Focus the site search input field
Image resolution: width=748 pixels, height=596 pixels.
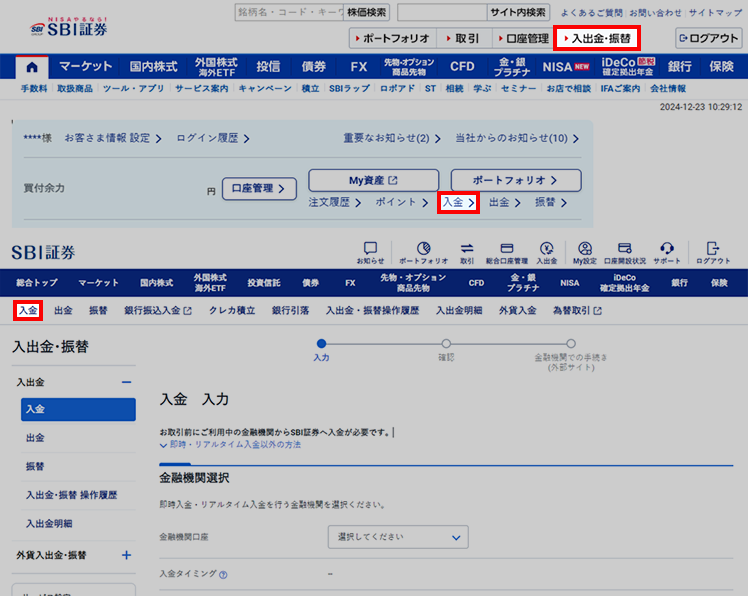442,12
